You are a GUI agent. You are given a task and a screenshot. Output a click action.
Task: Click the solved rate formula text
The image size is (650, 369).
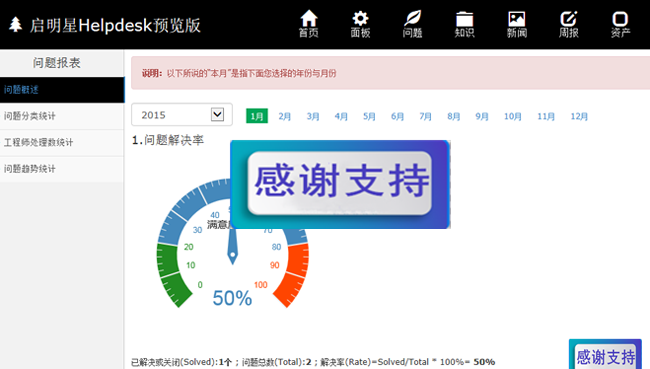coord(313,362)
